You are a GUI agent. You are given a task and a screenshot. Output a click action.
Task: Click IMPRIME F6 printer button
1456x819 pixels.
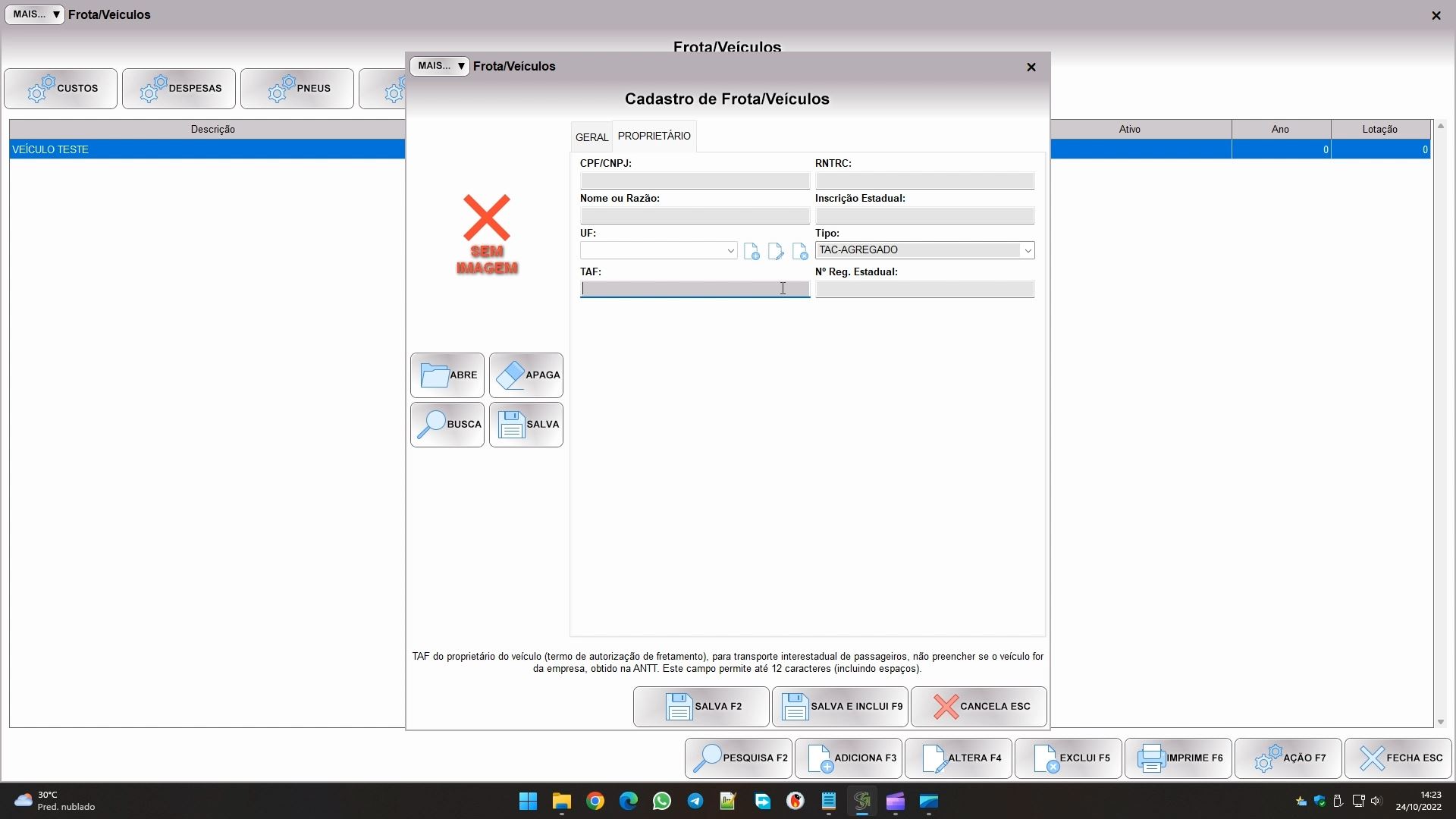(1178, 758)
